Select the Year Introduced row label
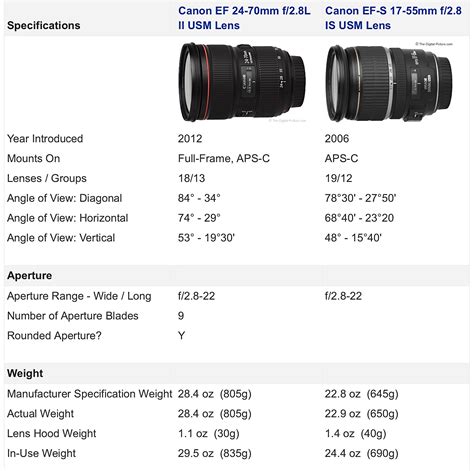This screenshot has height=471, width=474. pos(45,139)
